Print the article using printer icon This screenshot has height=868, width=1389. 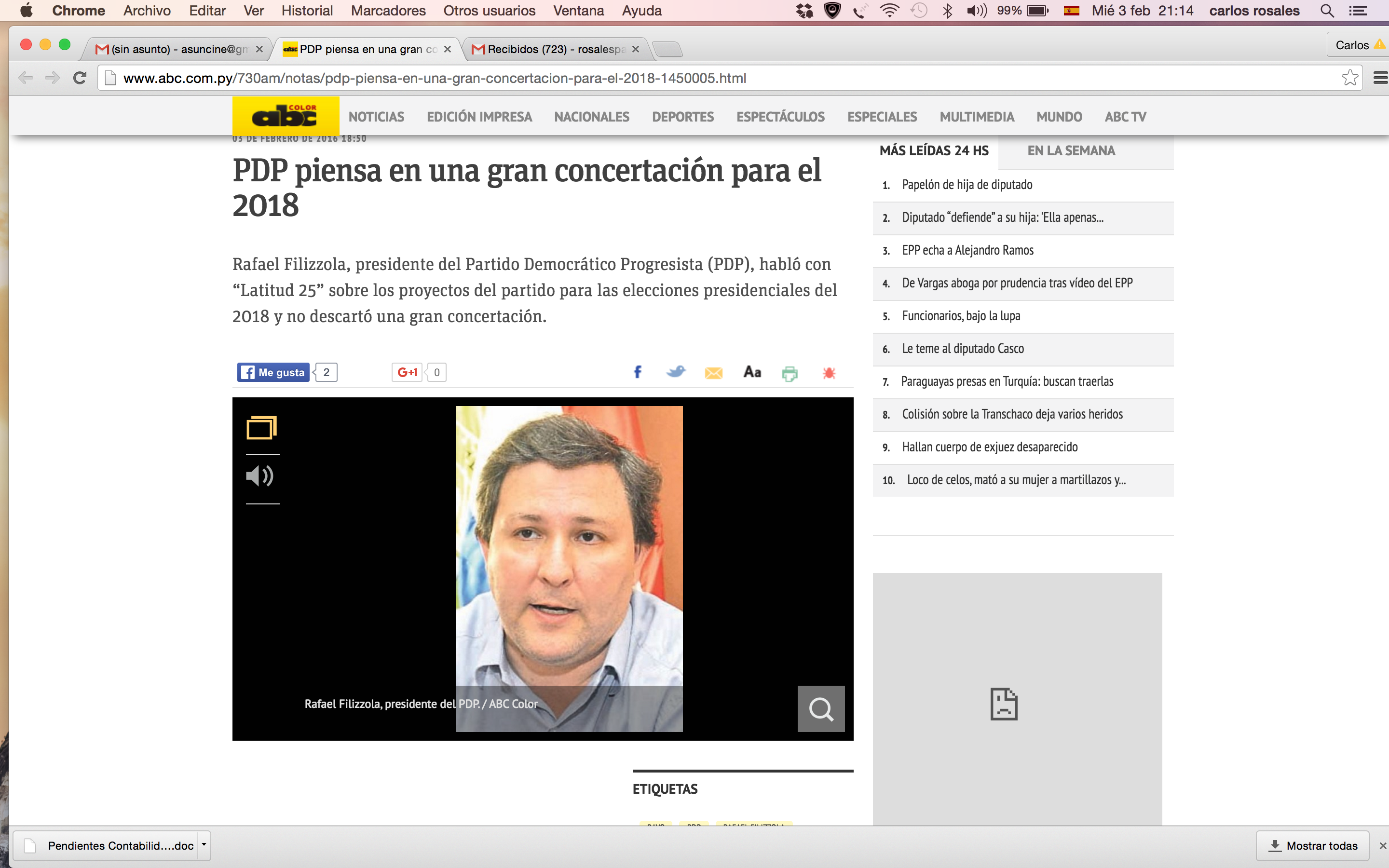coord(790,374)
